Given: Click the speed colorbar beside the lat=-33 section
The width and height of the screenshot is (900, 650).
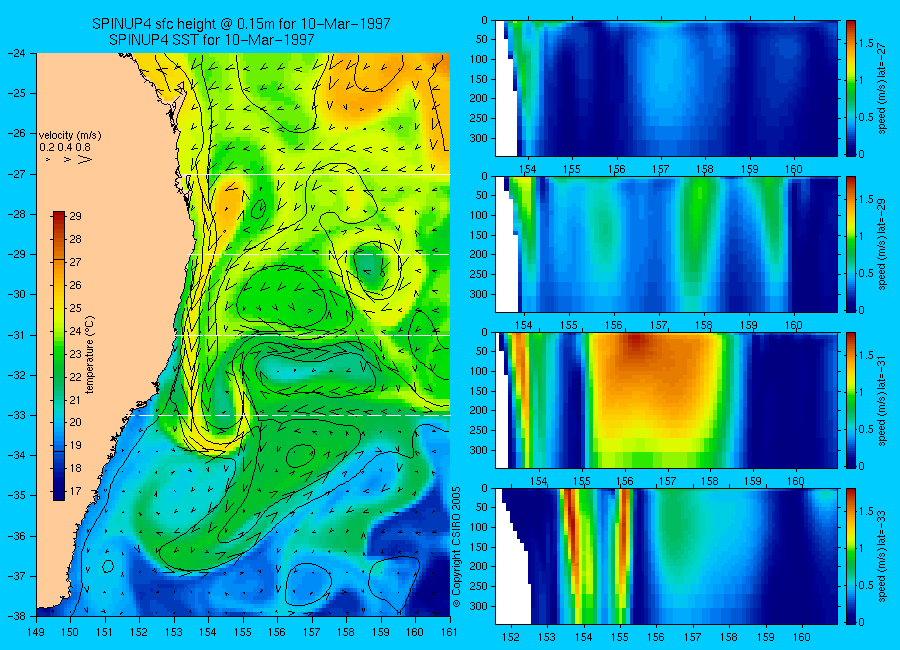Looking at the screenshot, I should click(x=850, y=556).
